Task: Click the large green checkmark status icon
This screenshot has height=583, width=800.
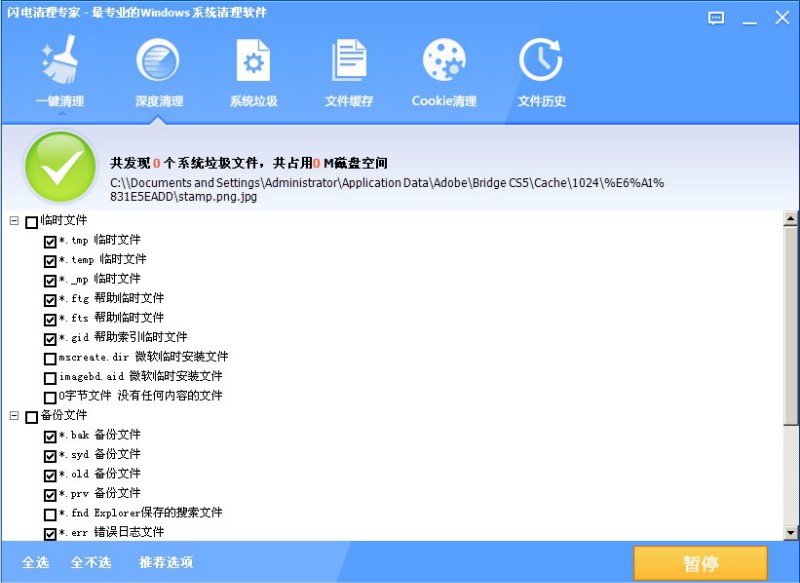Action: (60, 170)
